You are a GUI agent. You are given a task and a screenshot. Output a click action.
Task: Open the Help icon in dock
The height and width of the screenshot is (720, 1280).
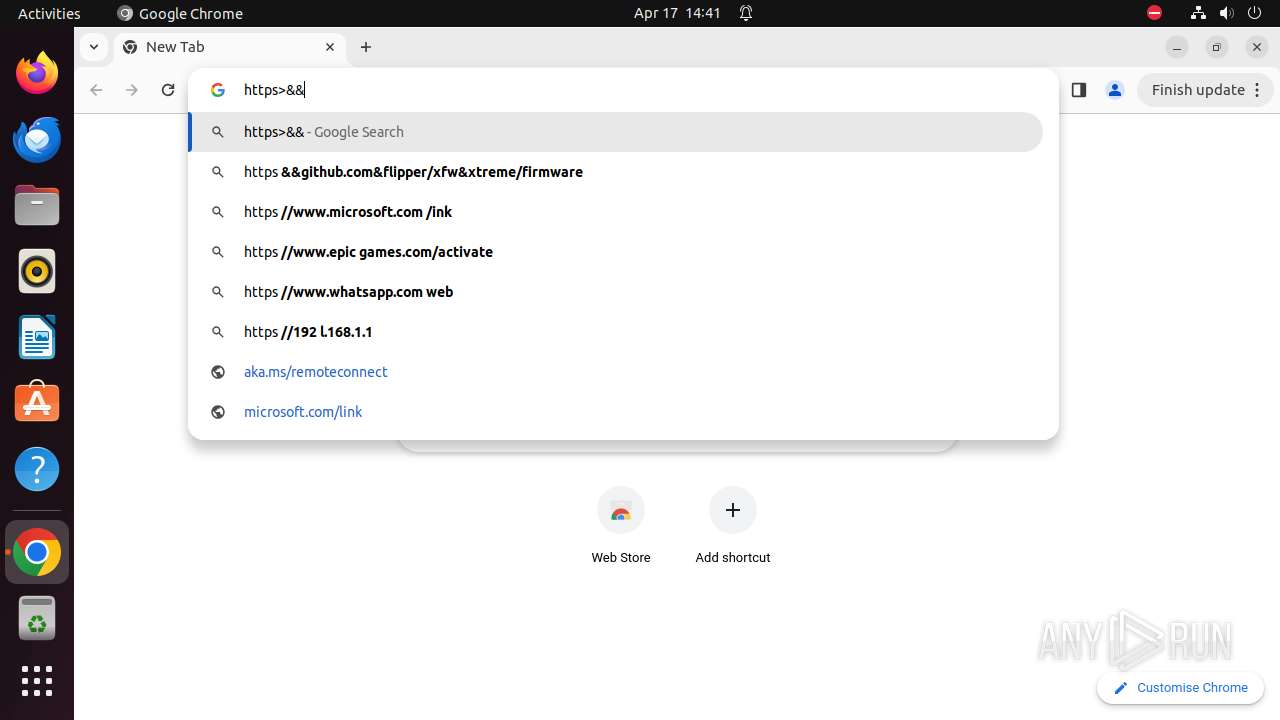click(37, 469)
